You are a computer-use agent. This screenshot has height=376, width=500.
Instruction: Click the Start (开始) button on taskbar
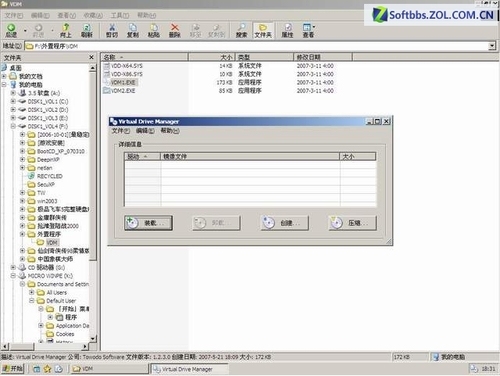coord(13,368)
